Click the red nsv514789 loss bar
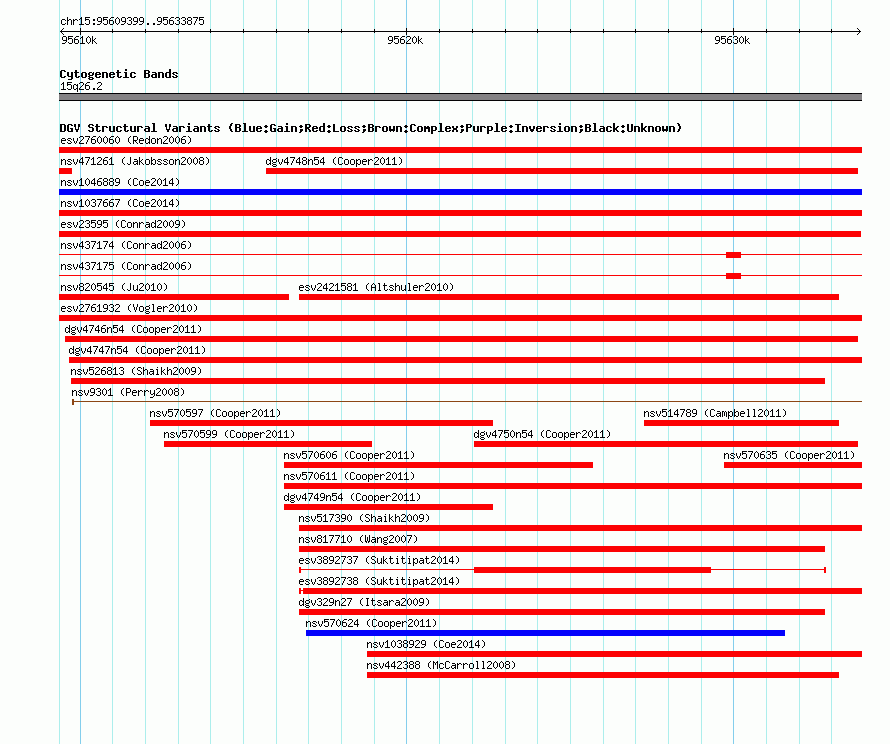The width and height of the screenshot is (890, 744). [741, 423]
